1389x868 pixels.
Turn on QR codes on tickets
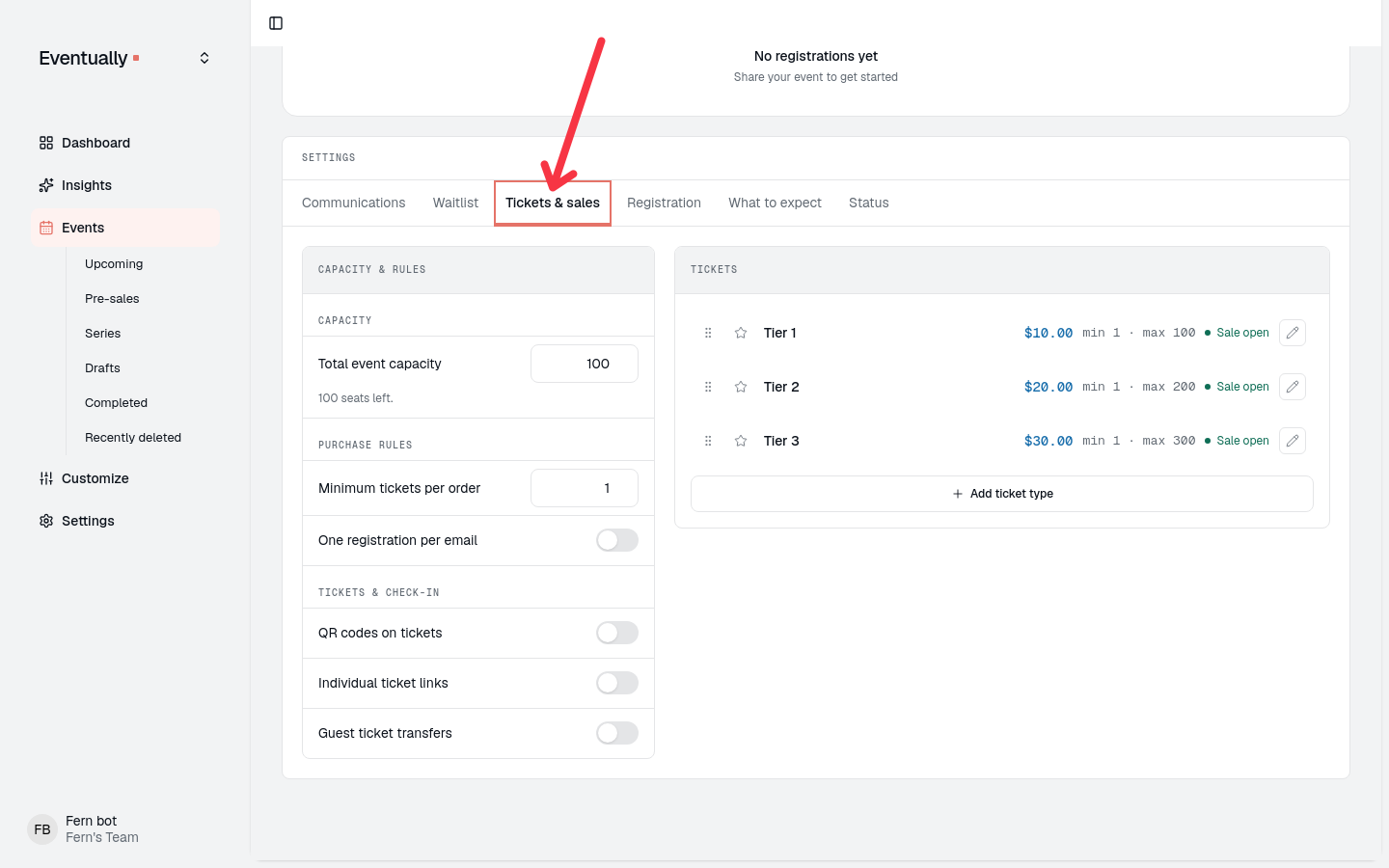(x=617, y=633)
